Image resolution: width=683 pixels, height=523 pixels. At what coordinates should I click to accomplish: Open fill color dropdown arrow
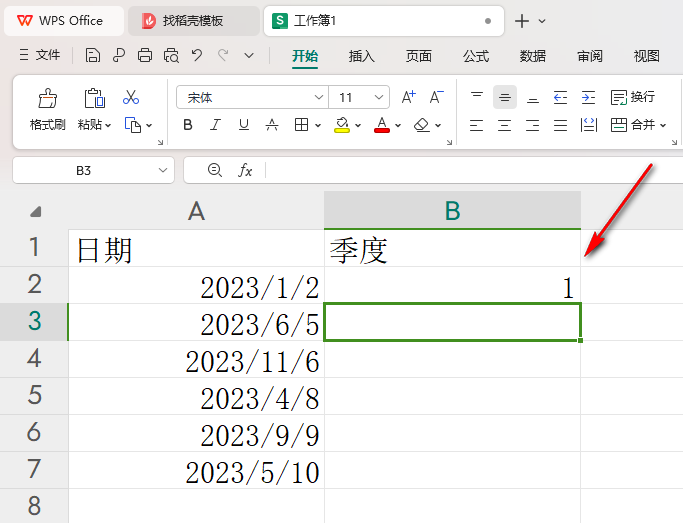358,125
